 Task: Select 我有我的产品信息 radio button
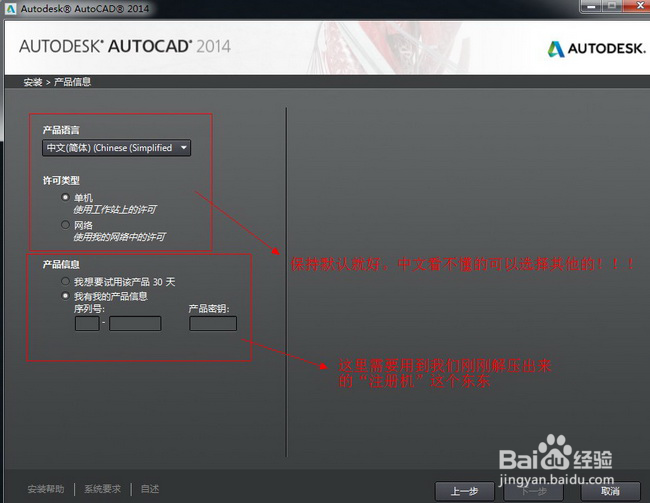[65, 296]
